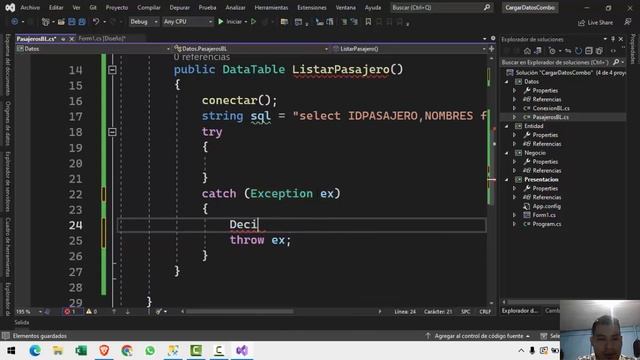The height and width of the screenshot is (360, 640).
Task: Click the warning count indicator
Action: click(91, 311)
